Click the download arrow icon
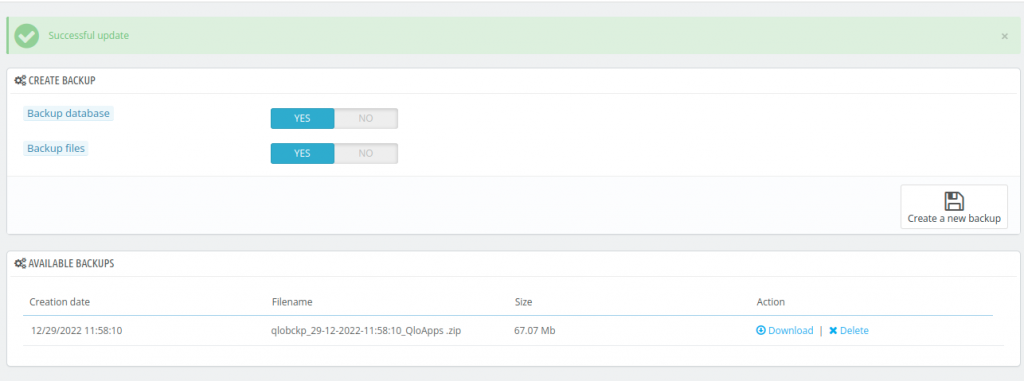1024x381 pixels. point(760,331)
